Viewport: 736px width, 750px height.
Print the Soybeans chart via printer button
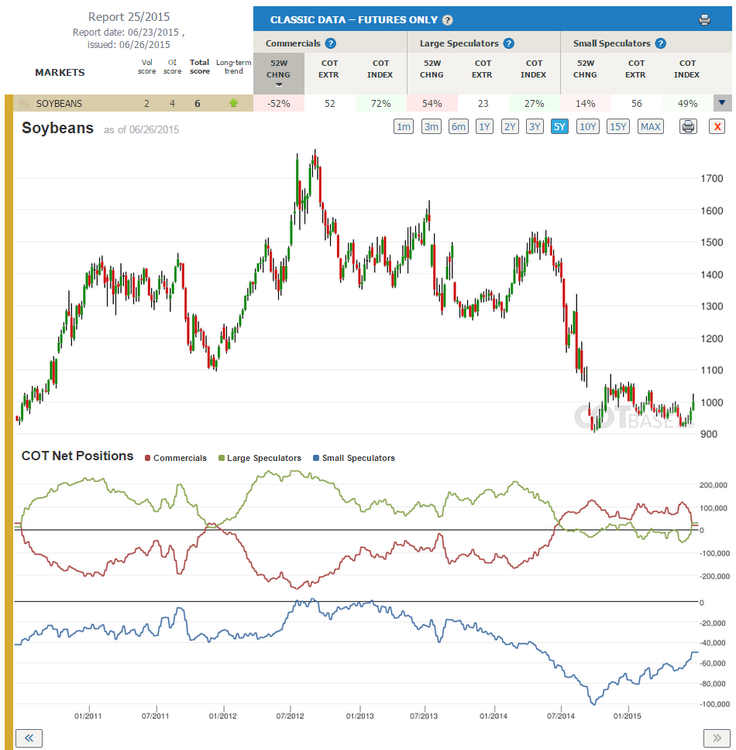pyautogui.click(x=688, y=127)
